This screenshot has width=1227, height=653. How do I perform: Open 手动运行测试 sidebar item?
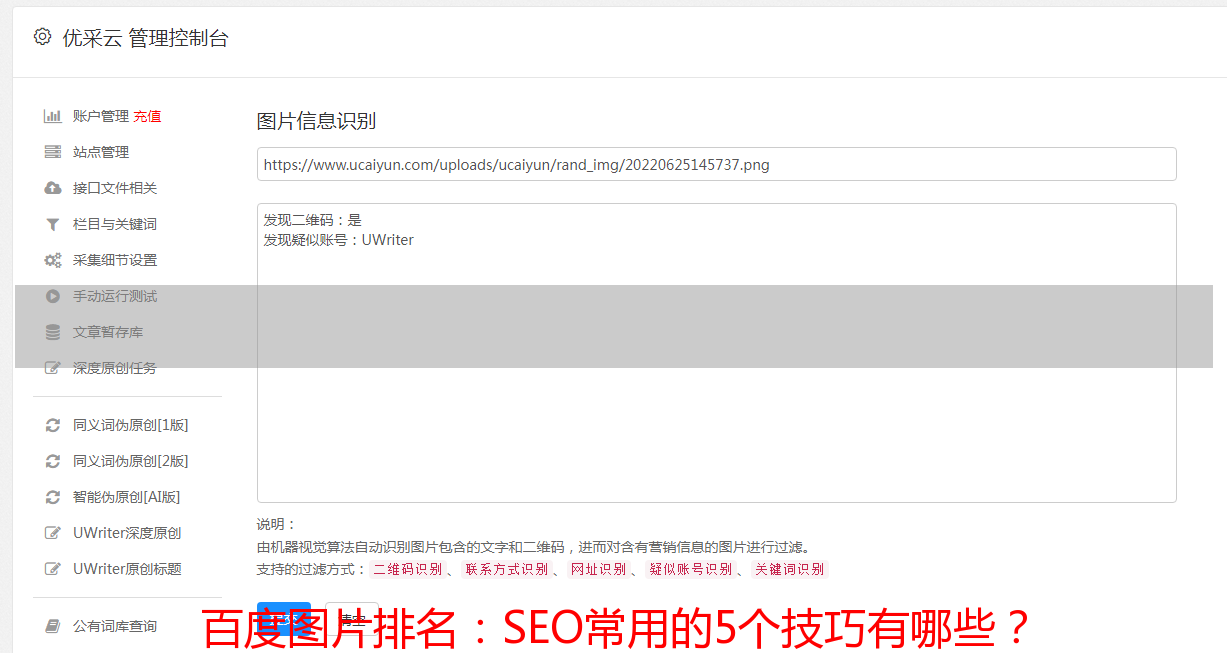(x=115, y=296)
